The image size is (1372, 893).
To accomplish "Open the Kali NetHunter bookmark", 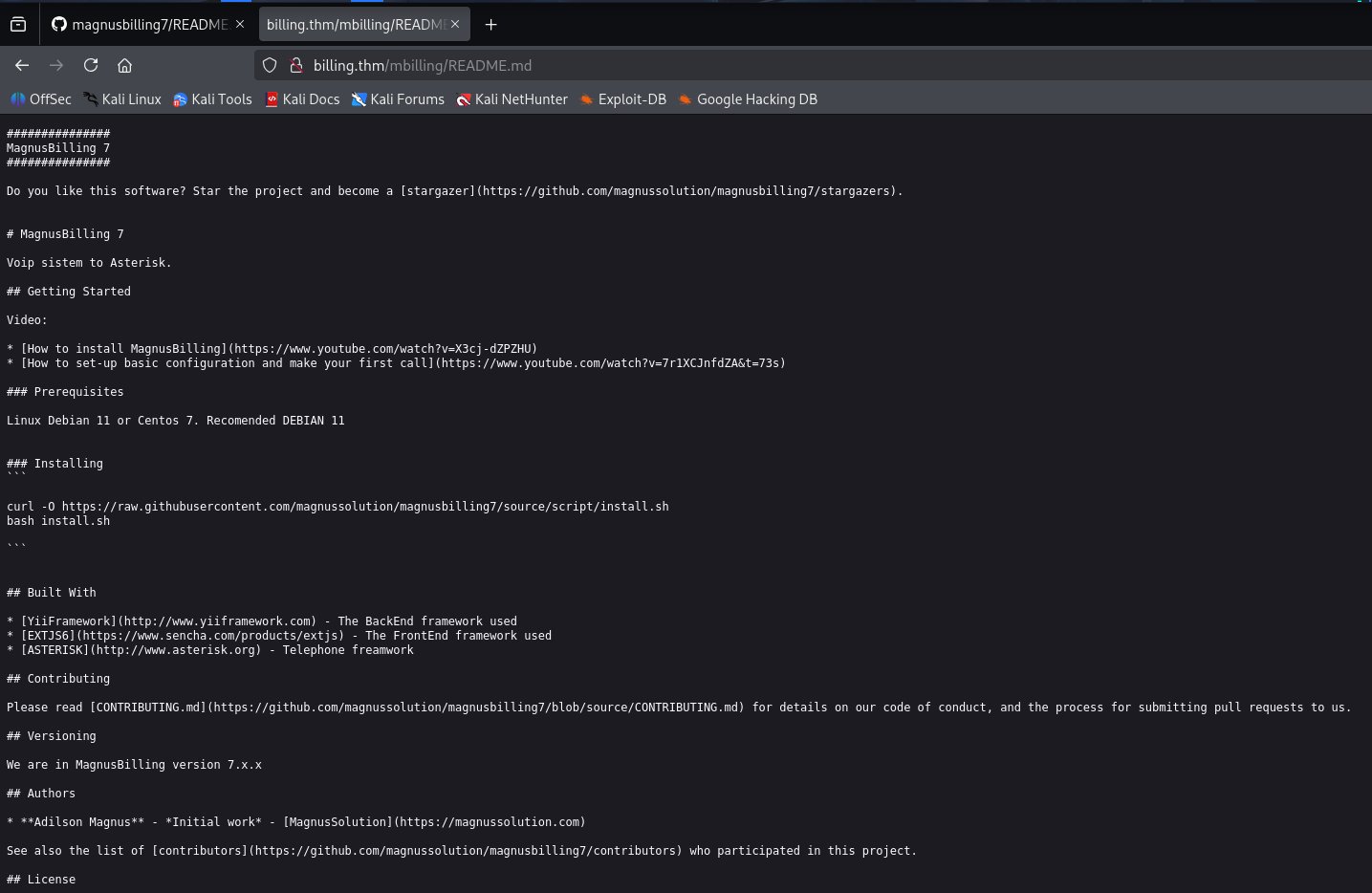I will (512, 99).
